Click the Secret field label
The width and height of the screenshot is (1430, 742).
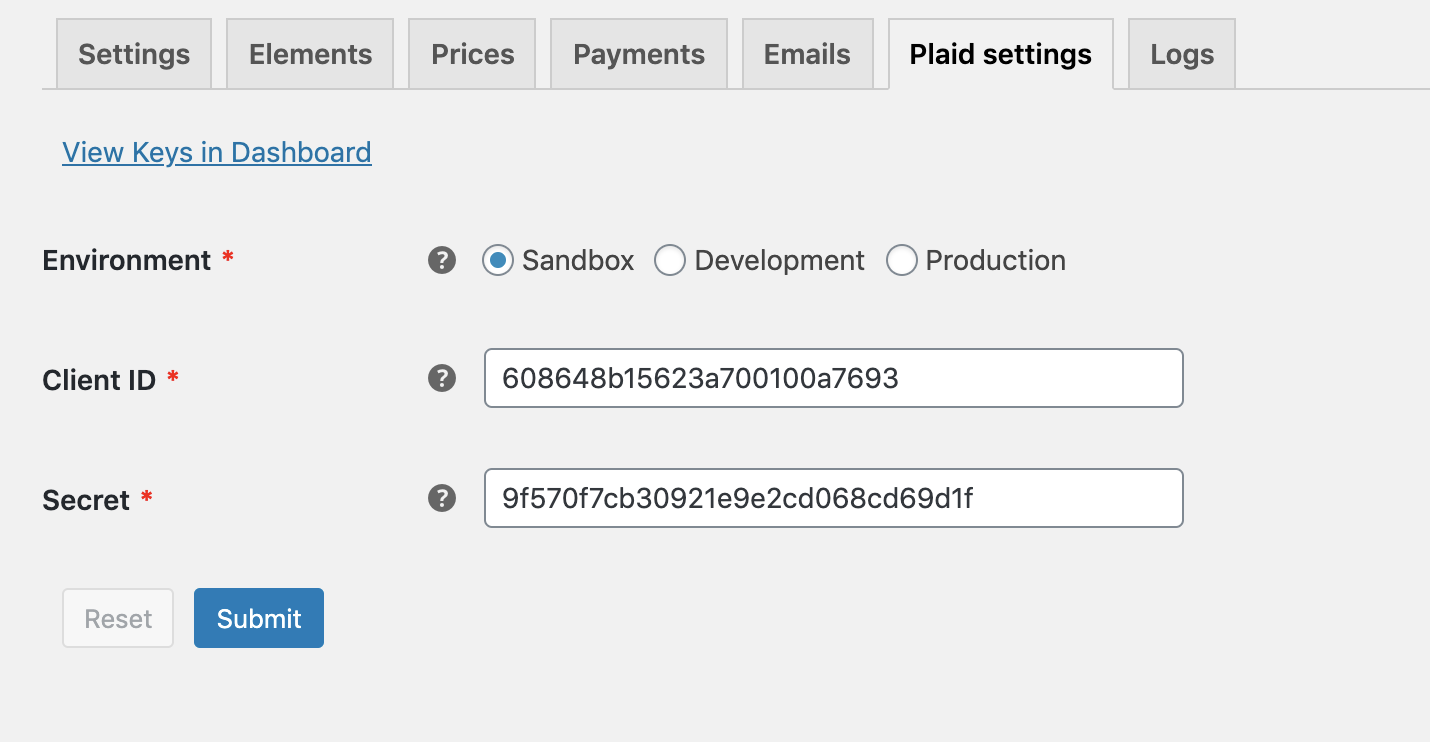coord(86,500)
